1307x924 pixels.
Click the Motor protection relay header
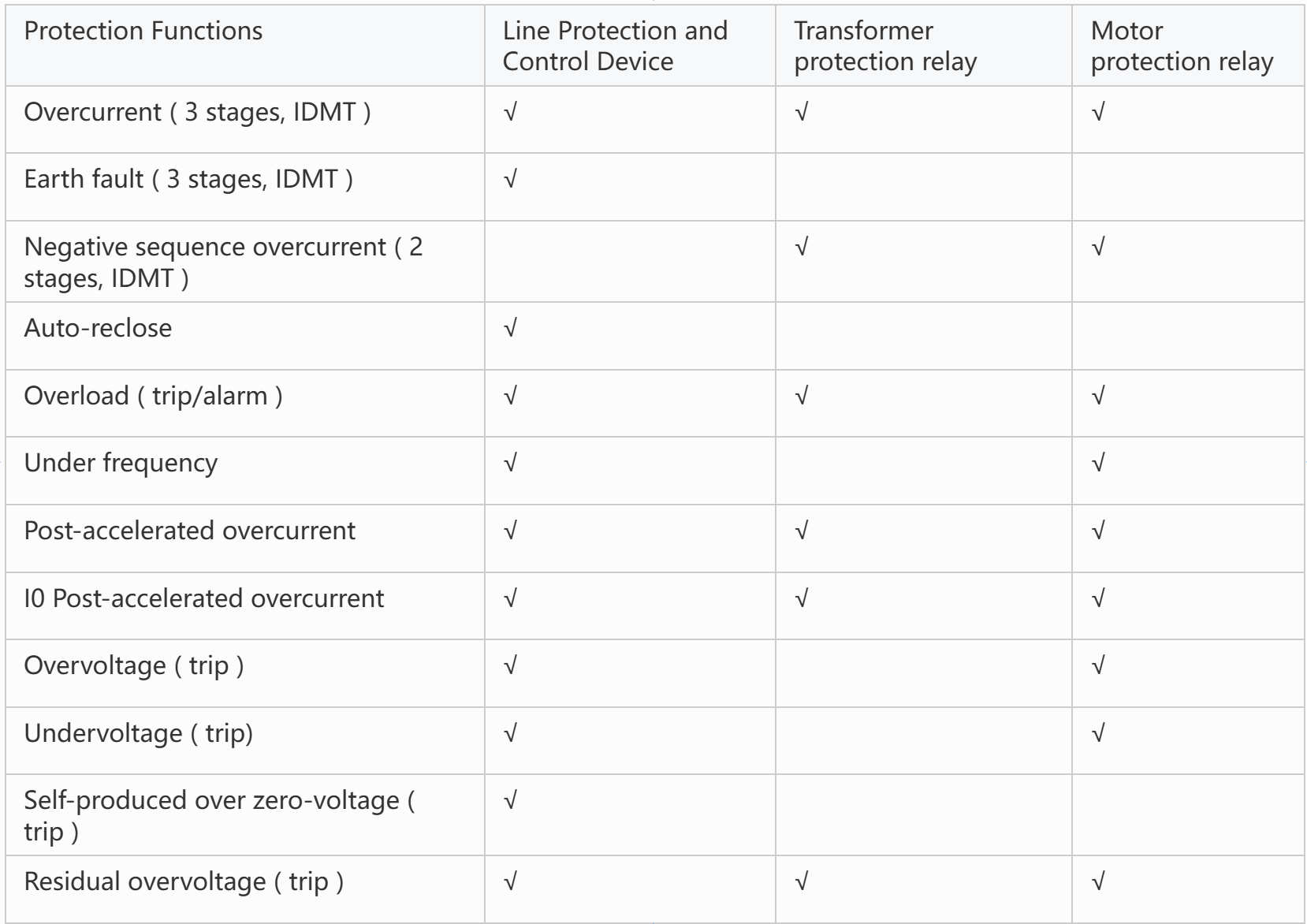(1182, 46)
